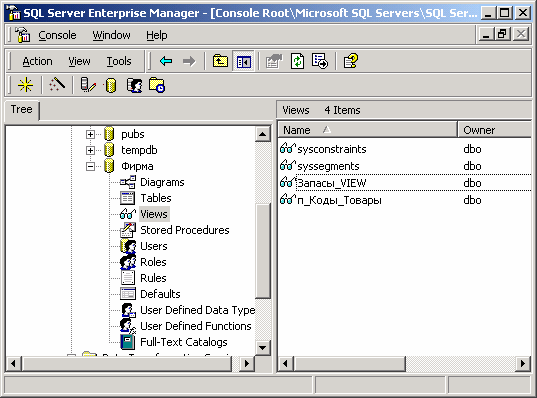This screenshot has height=398, width=537.
Task: Select User Defined Data Types node
Action: [x=198, y=310]
